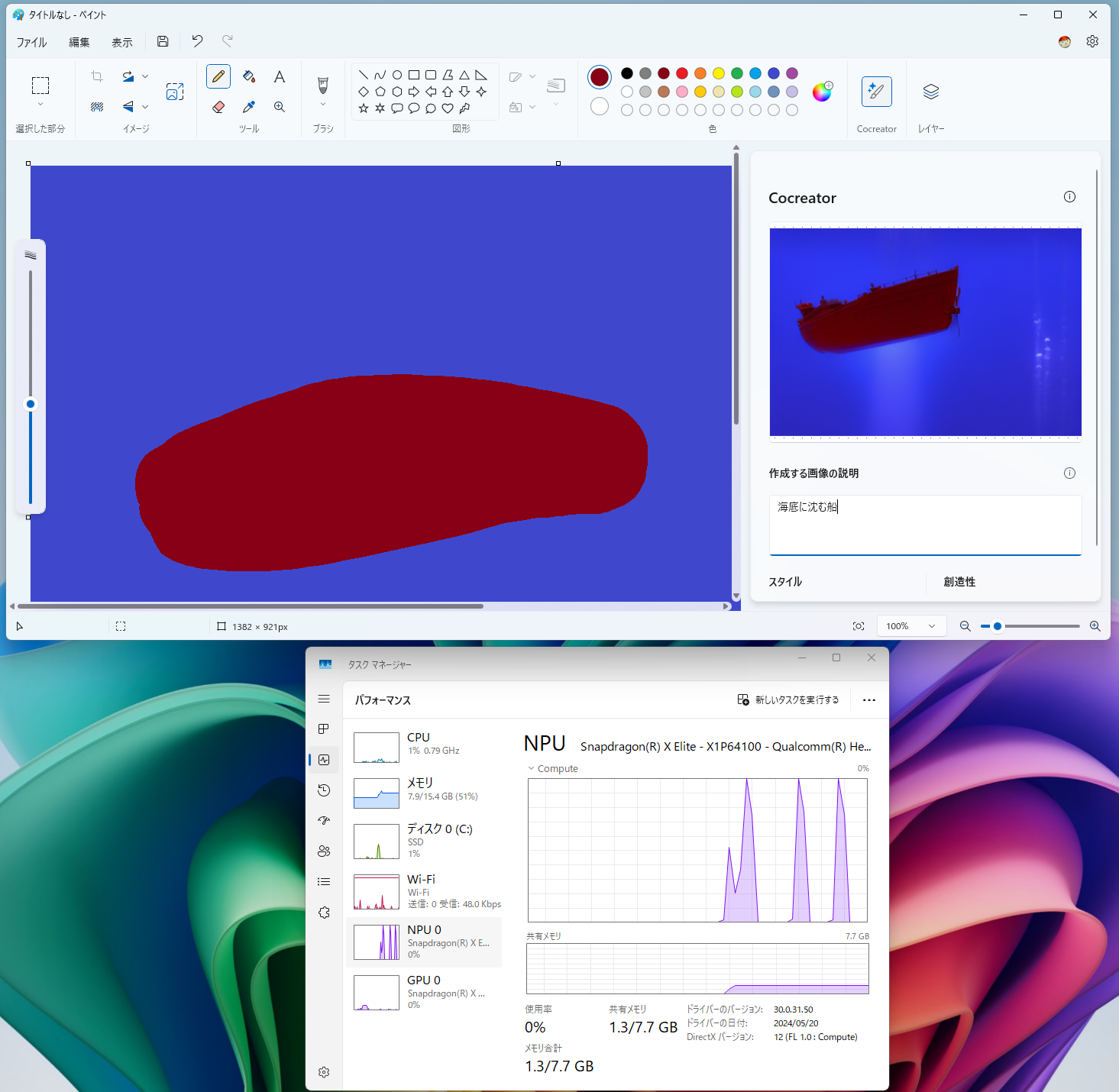This screenshot has width=1119, height=1092.
Task: Open the Edit colors wheel
Action: (x=823, y=92)
